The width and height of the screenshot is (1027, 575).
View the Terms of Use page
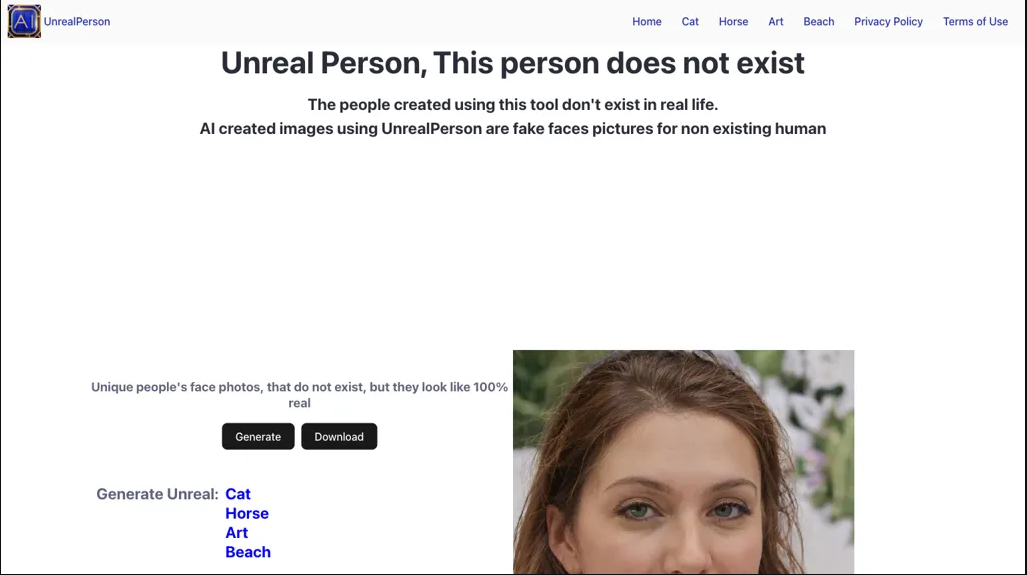[x=975, y=21]
